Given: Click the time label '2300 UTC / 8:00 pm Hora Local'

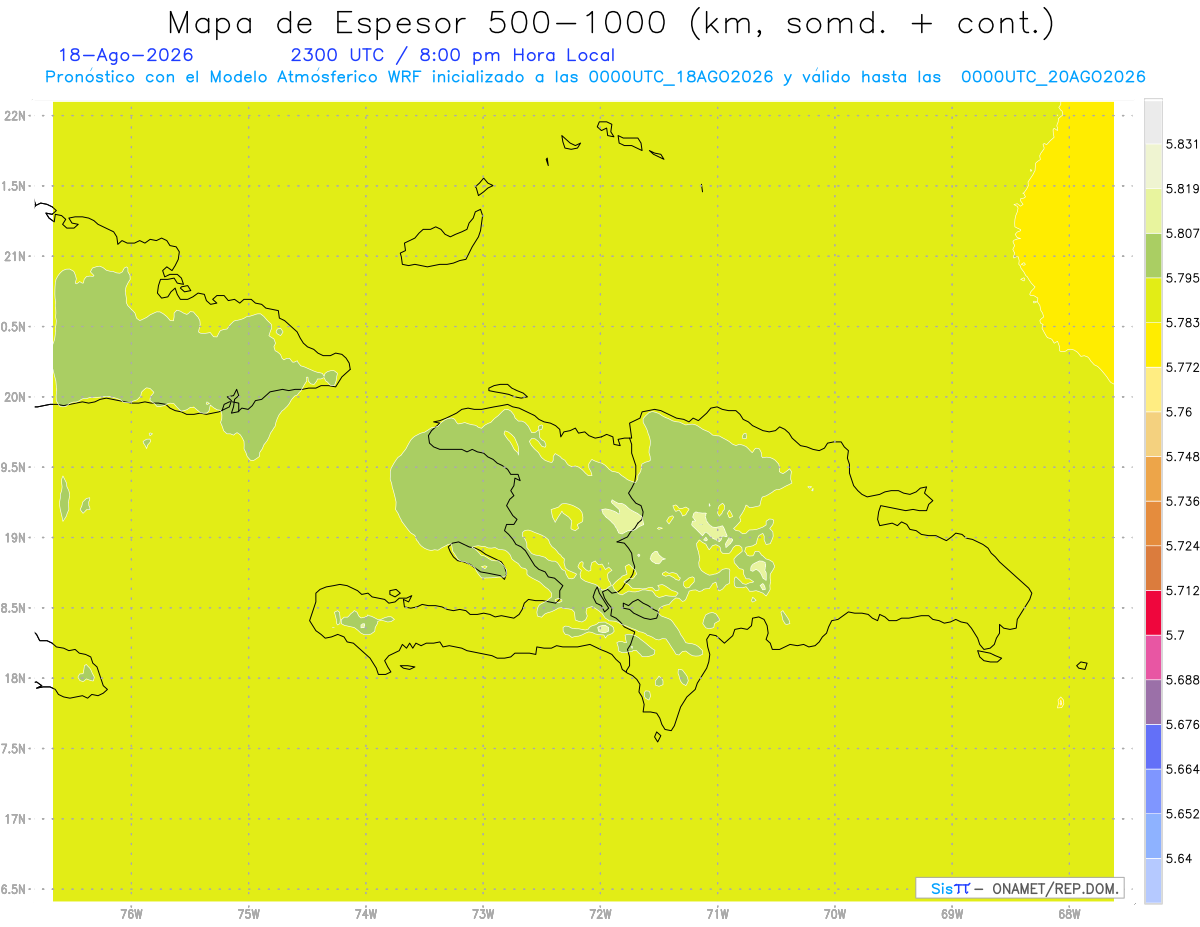Looking at the screenshot, I should 453,55.
